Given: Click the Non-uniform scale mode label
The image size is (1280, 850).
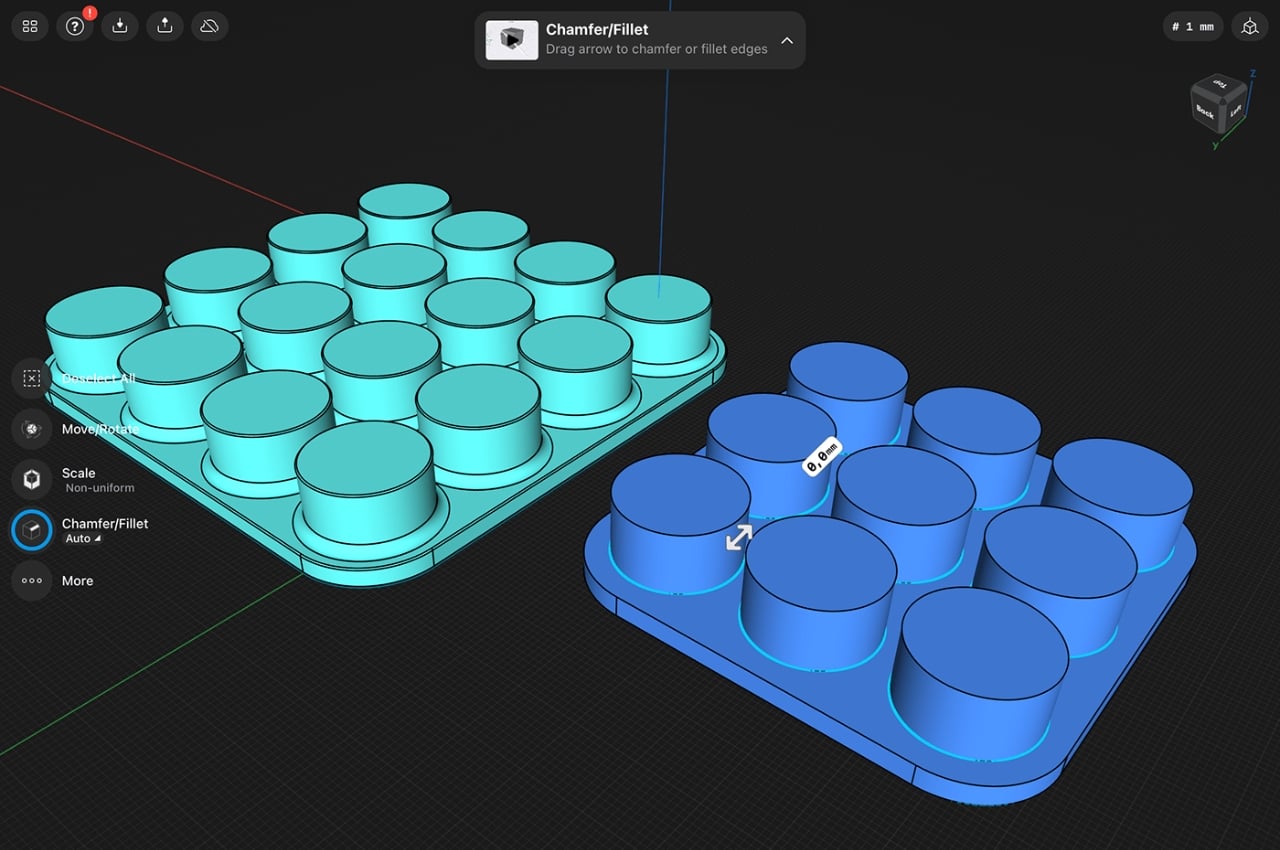Looking at the screenshot, I should [99, 488].
